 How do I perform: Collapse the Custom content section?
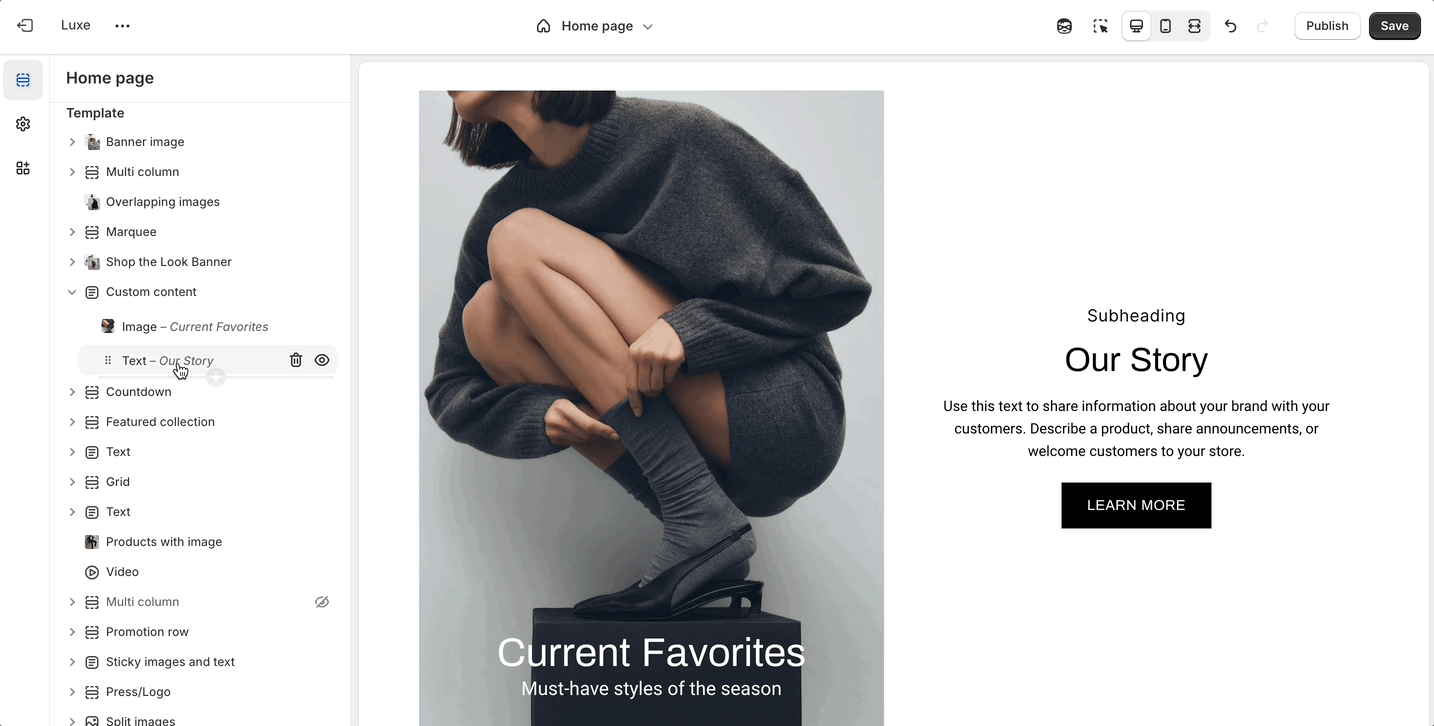(x=72, y=292)
